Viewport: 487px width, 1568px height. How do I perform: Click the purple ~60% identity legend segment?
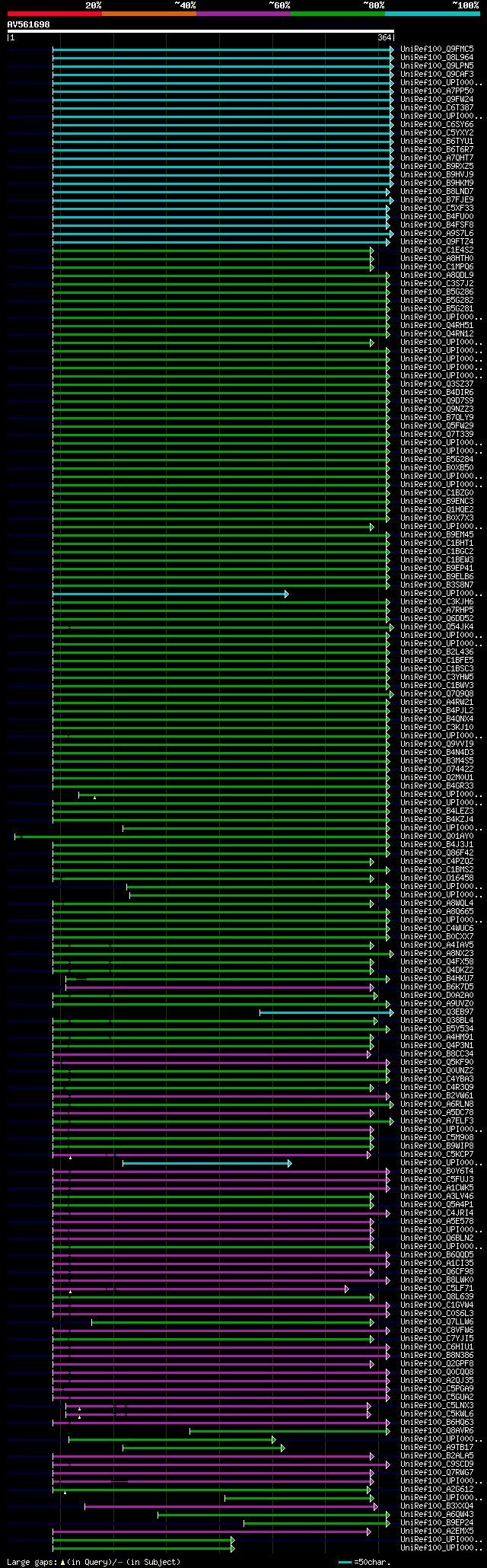243,13
